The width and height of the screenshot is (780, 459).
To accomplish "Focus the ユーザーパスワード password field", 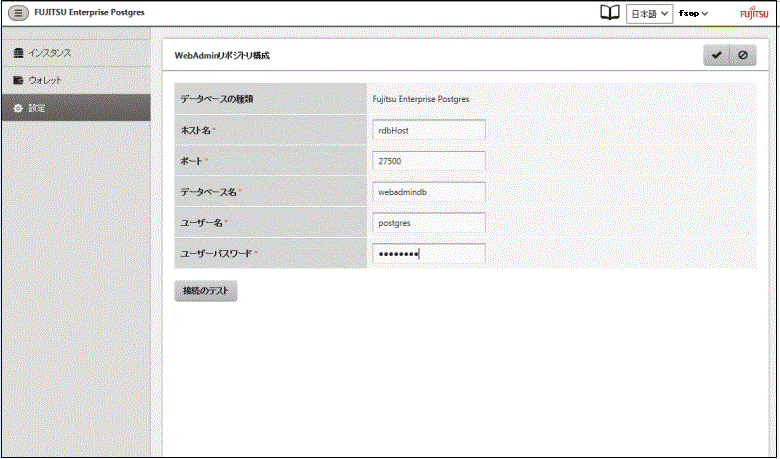I will [429, 254].
